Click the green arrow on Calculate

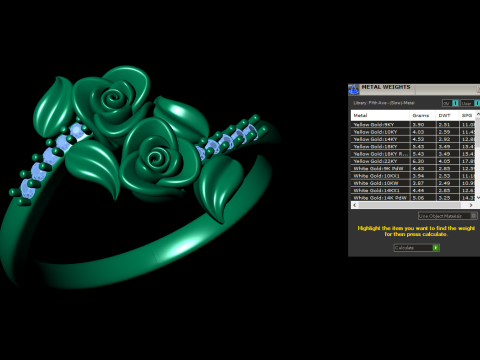(435, 248)
